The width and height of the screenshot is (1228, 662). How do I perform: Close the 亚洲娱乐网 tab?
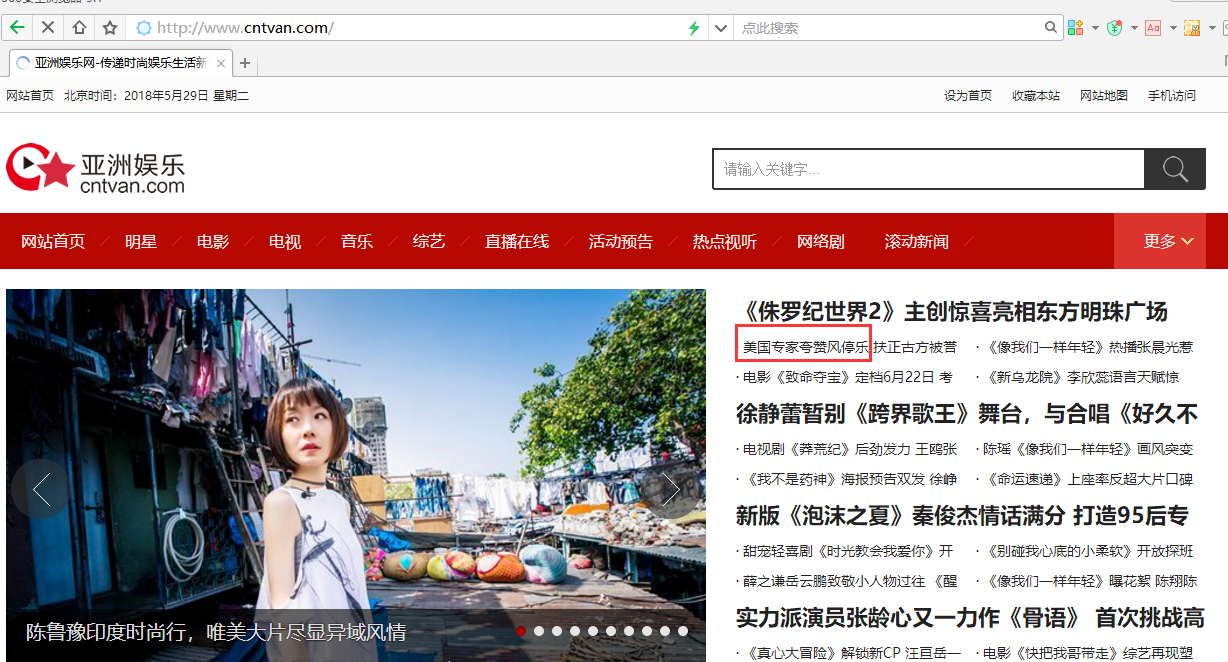[x=221, y=63]
